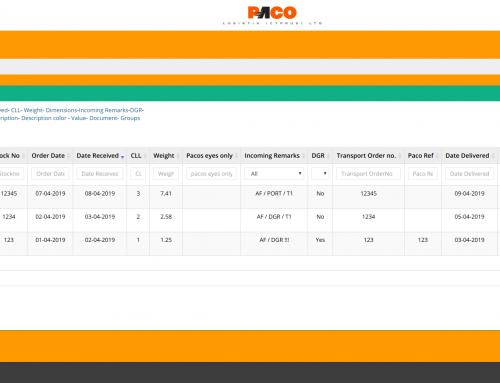Sort by Date Received column arrow
Screen dimensions: 500x383
(122, 157)
